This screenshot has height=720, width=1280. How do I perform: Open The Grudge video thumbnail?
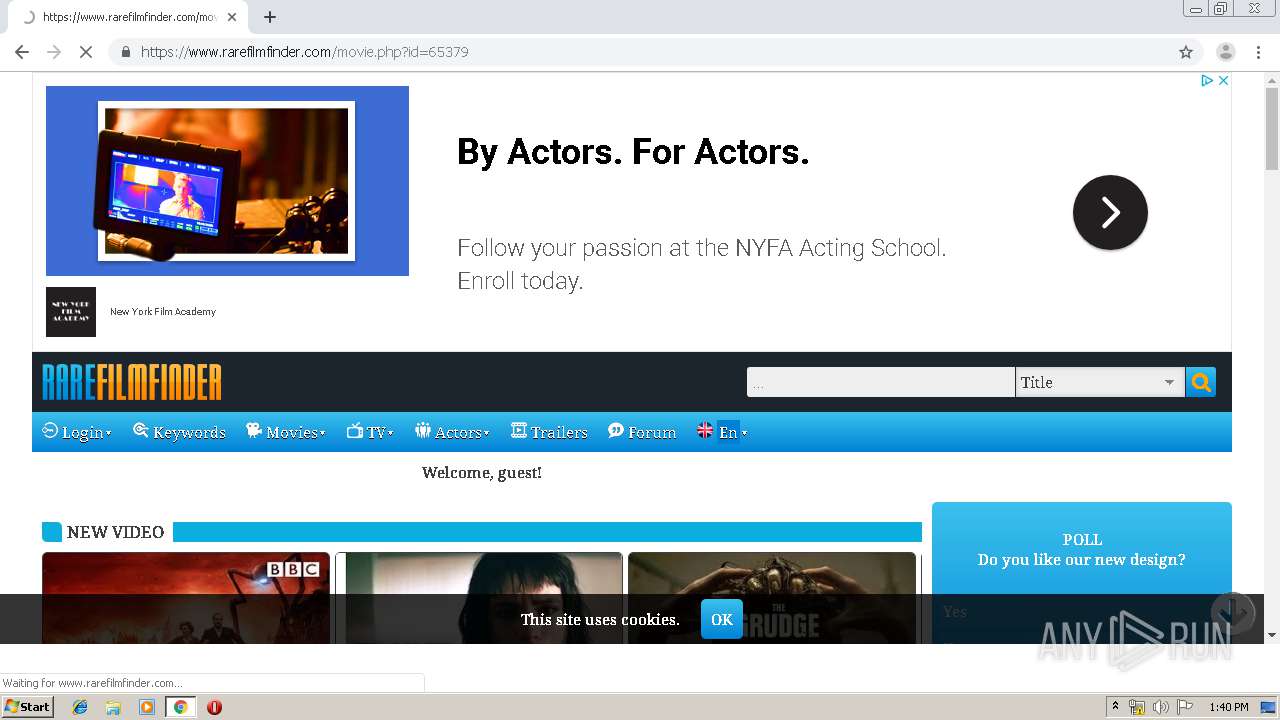(772, 598)
